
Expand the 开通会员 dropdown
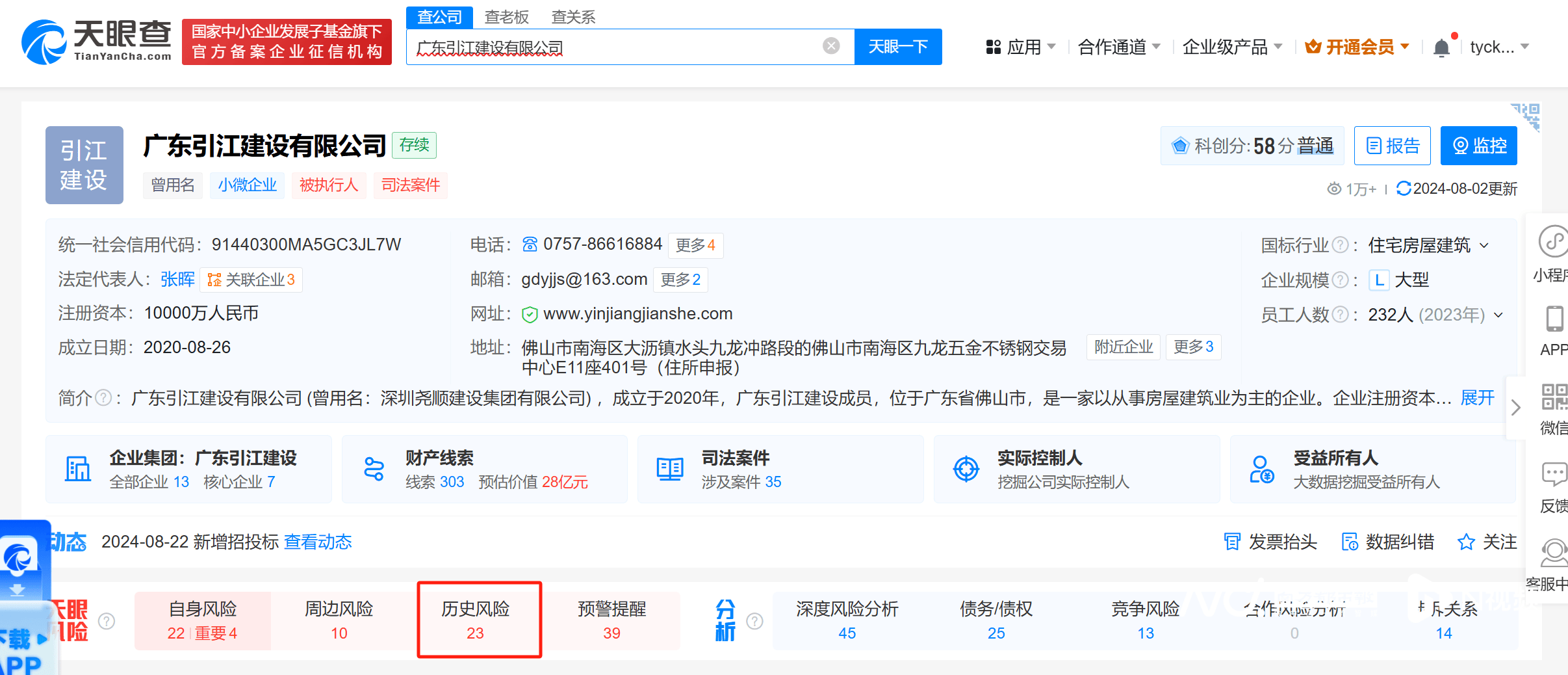(1357, 47)
